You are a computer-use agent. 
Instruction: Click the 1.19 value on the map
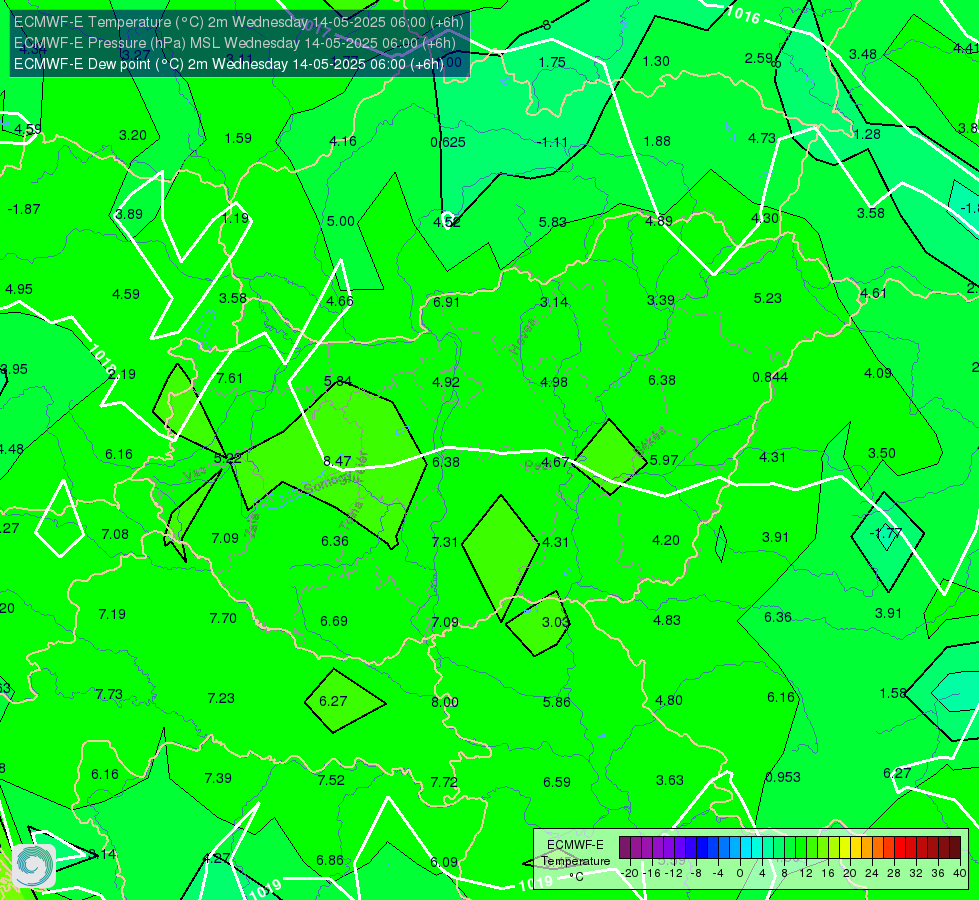[x=235, y=218]
